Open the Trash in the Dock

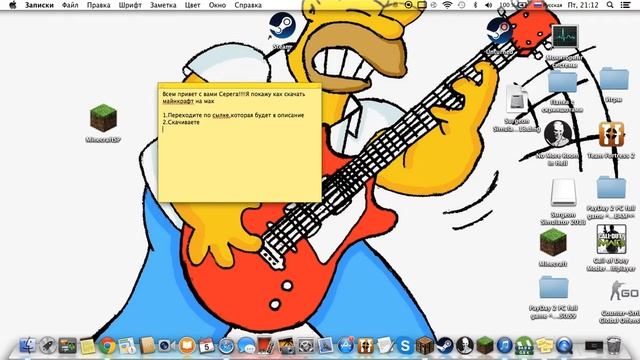pos(613,346)
